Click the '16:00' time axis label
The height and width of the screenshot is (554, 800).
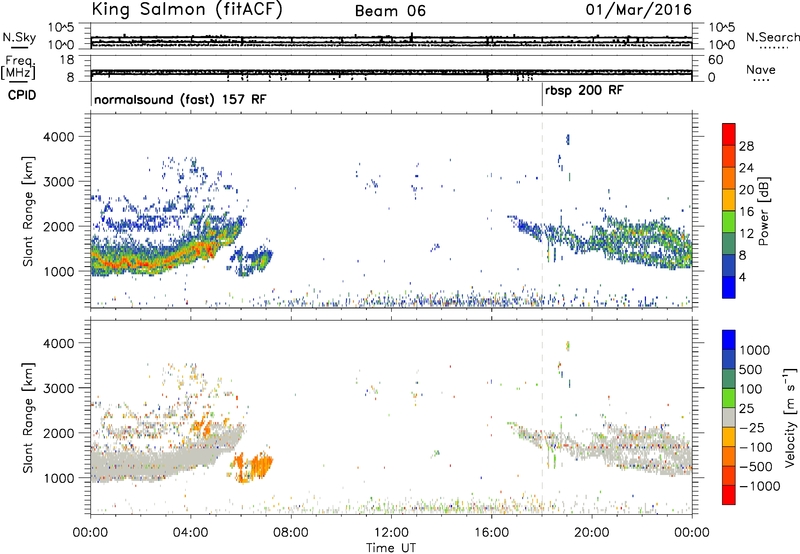(491, 533)
